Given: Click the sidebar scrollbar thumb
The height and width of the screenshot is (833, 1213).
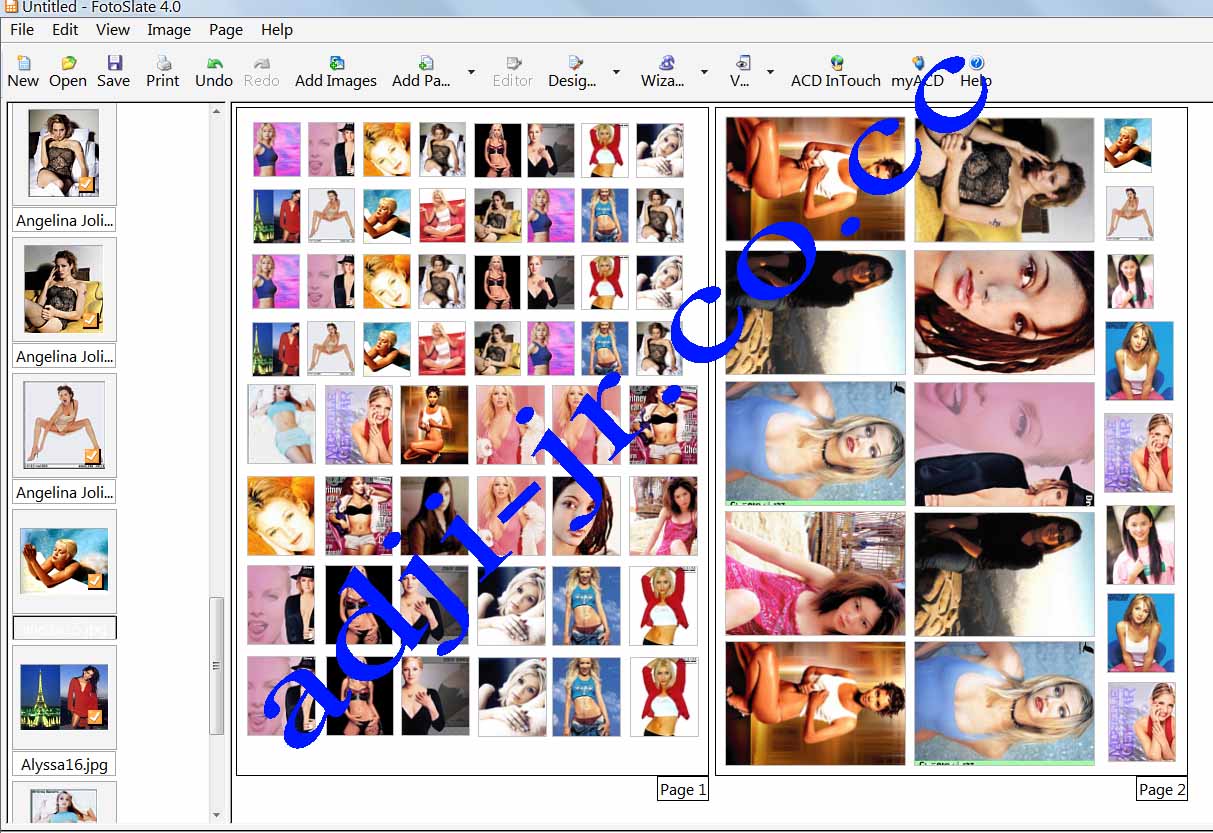Looking at the screenshot, I should tap(217, 665).
